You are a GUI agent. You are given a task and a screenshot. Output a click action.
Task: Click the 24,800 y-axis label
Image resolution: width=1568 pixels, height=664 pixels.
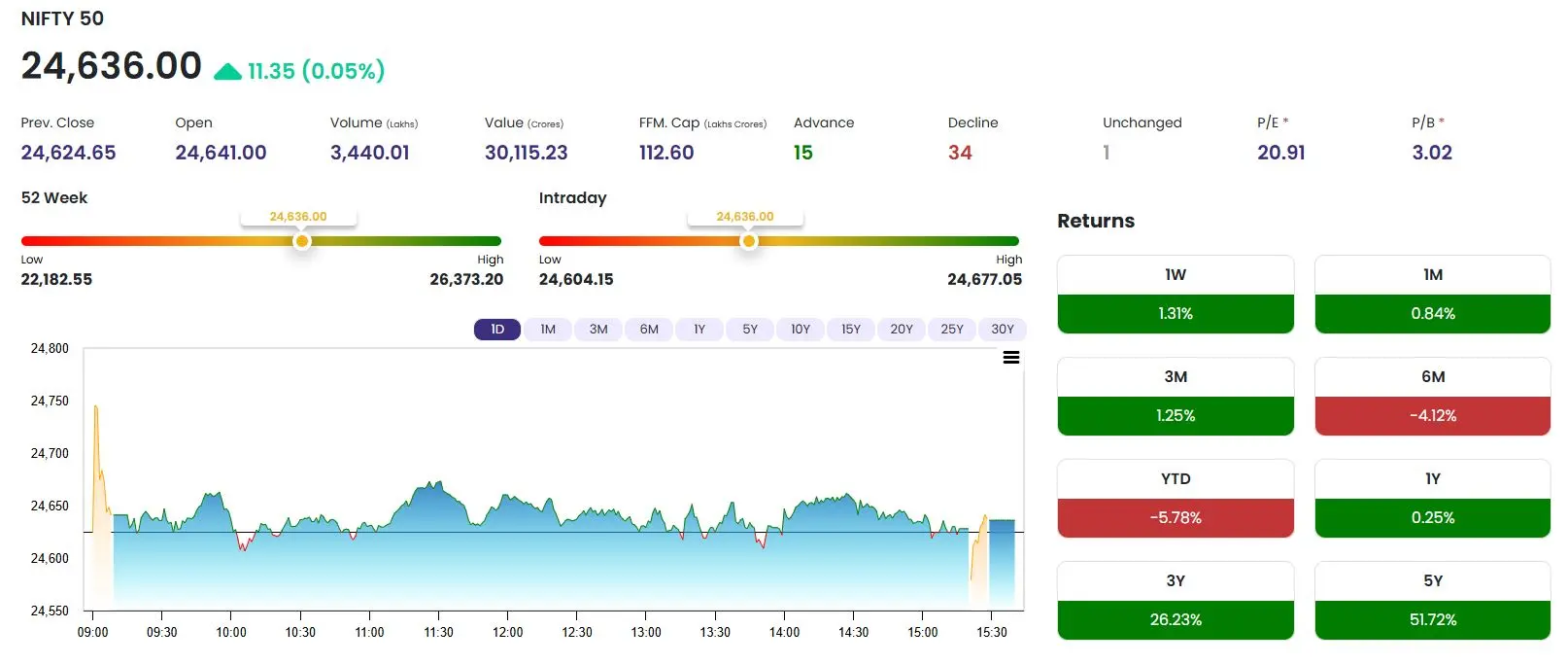click(50, 348)
